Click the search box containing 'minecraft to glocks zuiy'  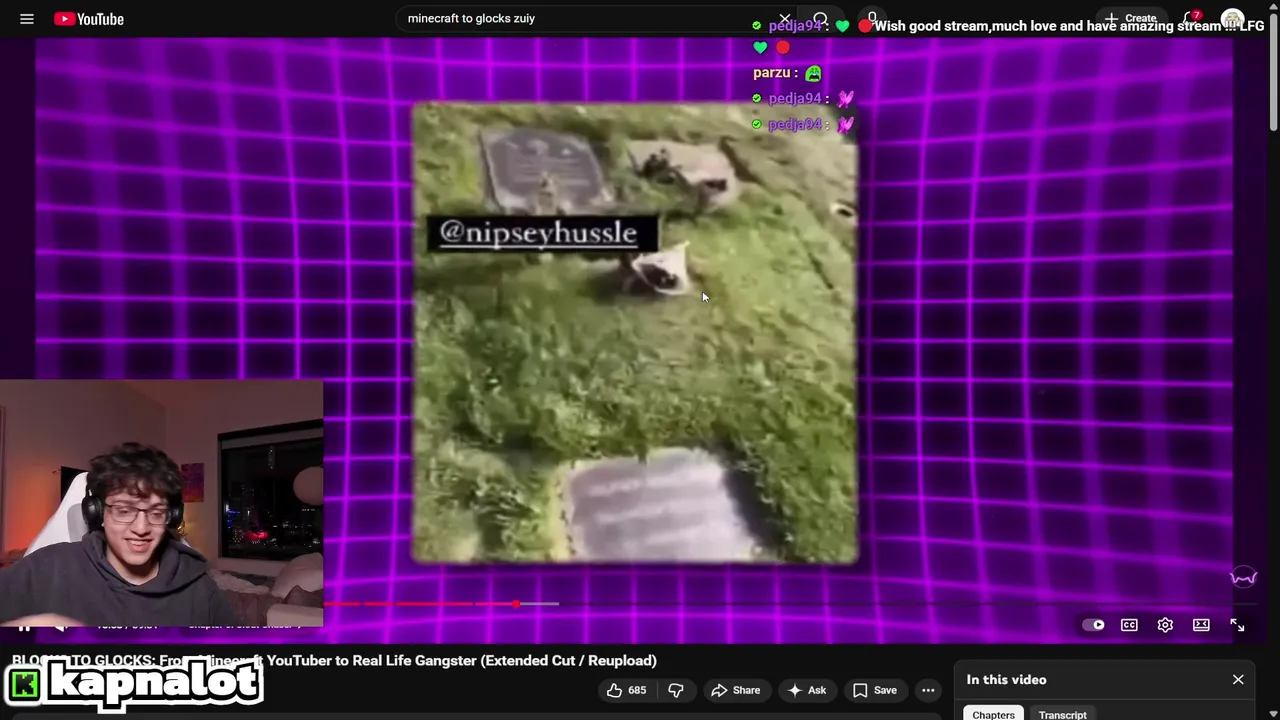[585, 18]
